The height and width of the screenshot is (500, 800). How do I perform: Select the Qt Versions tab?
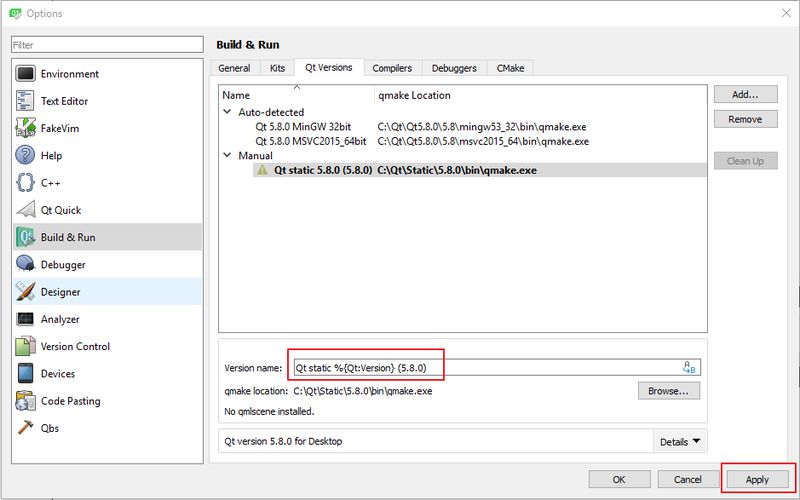coord(329,67)
